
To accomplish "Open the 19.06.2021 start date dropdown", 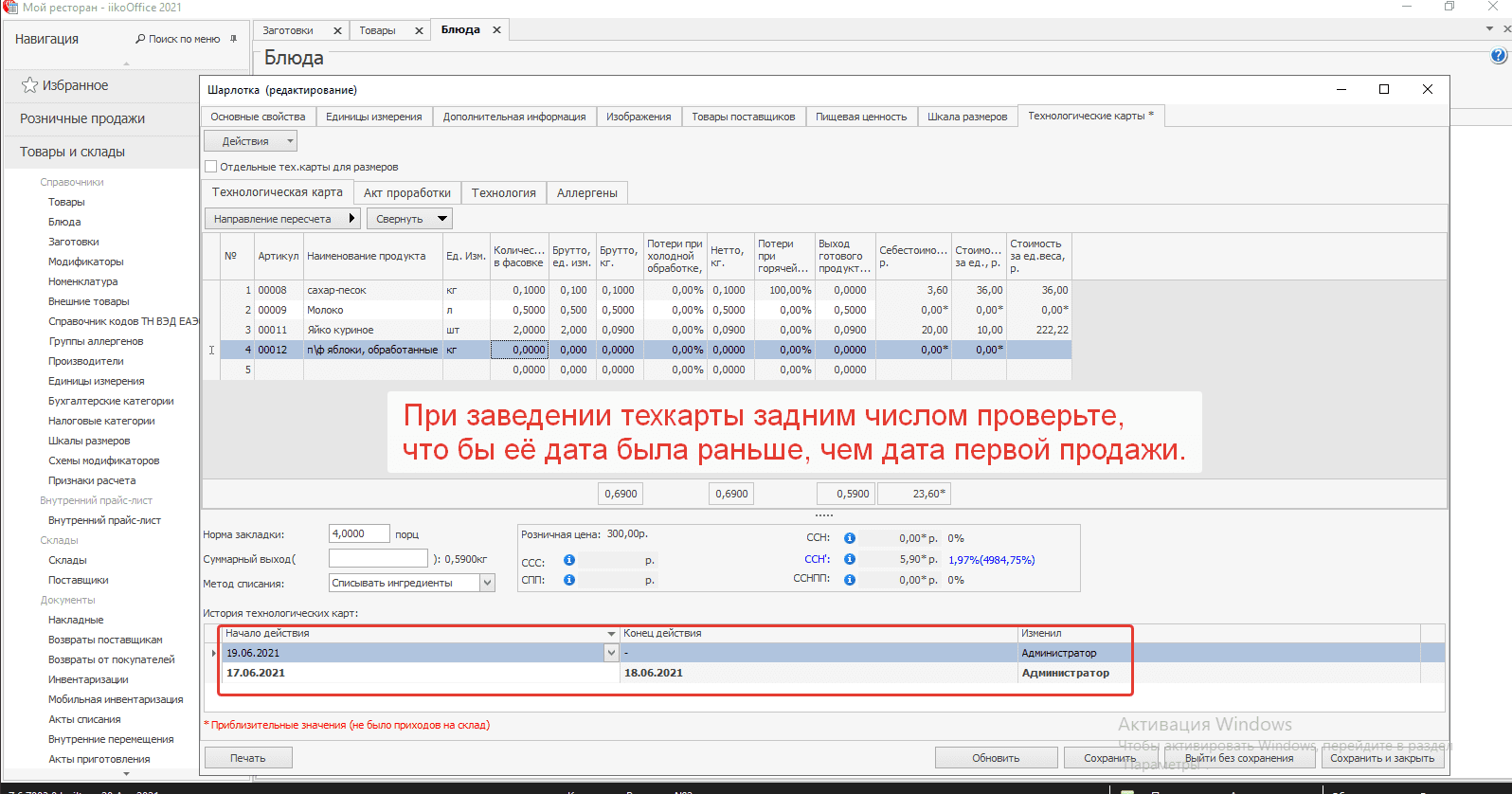I will [611, 653].
